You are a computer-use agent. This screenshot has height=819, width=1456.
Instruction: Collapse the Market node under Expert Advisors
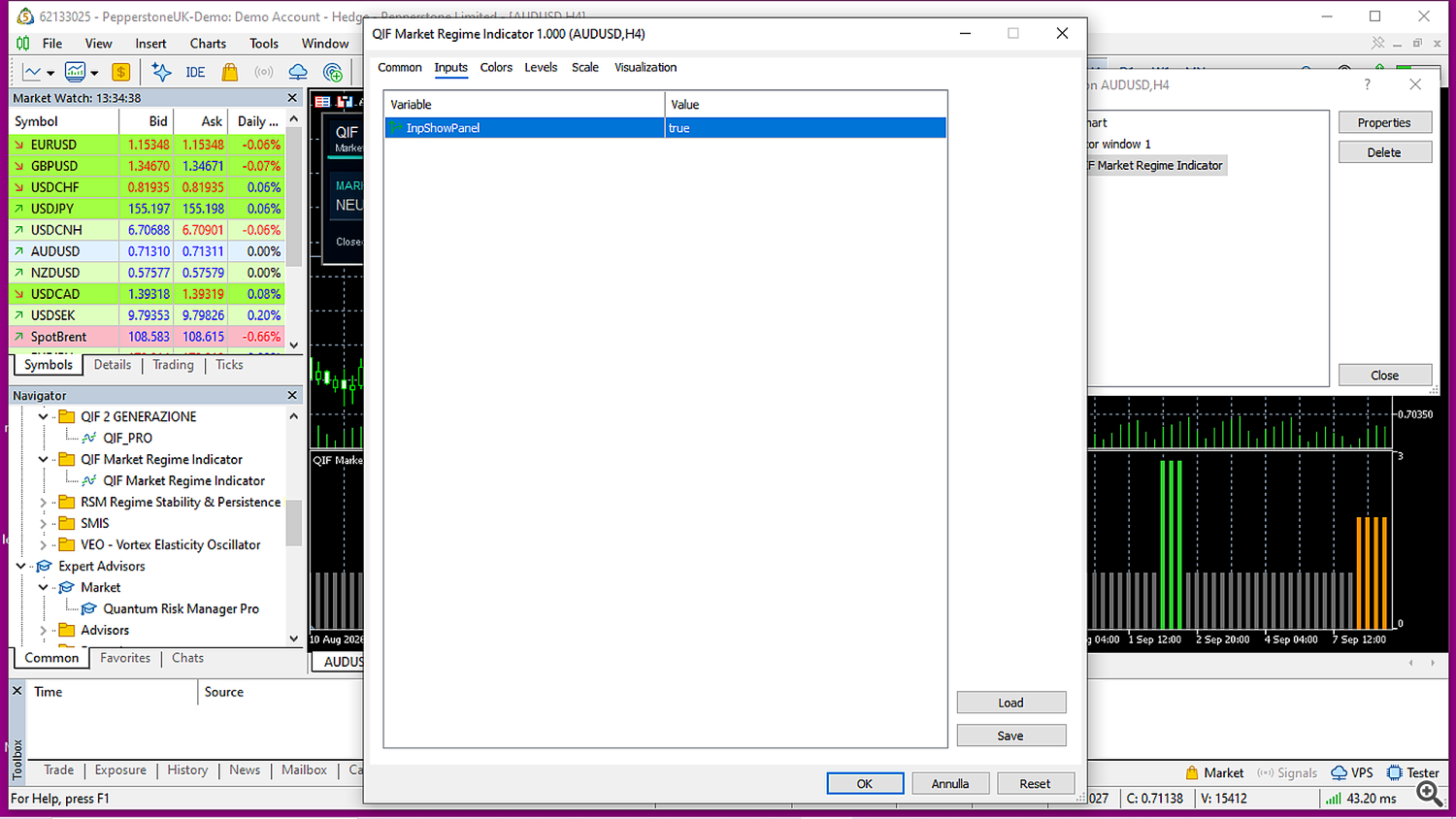[x=43, y=587]
